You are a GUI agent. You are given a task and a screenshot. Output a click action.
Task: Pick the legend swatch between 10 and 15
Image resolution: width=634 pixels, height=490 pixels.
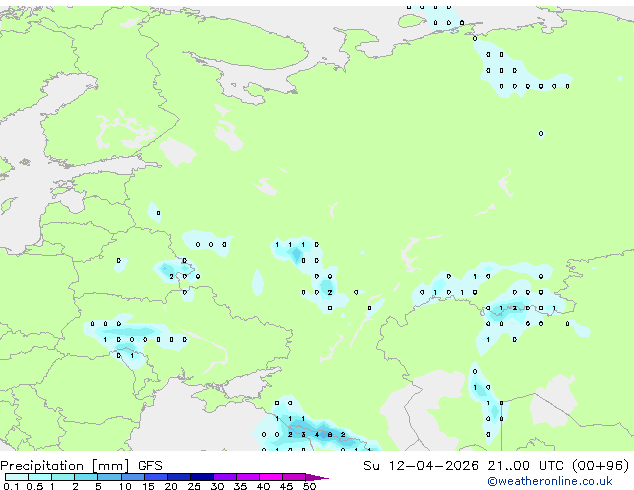point(133,477)
